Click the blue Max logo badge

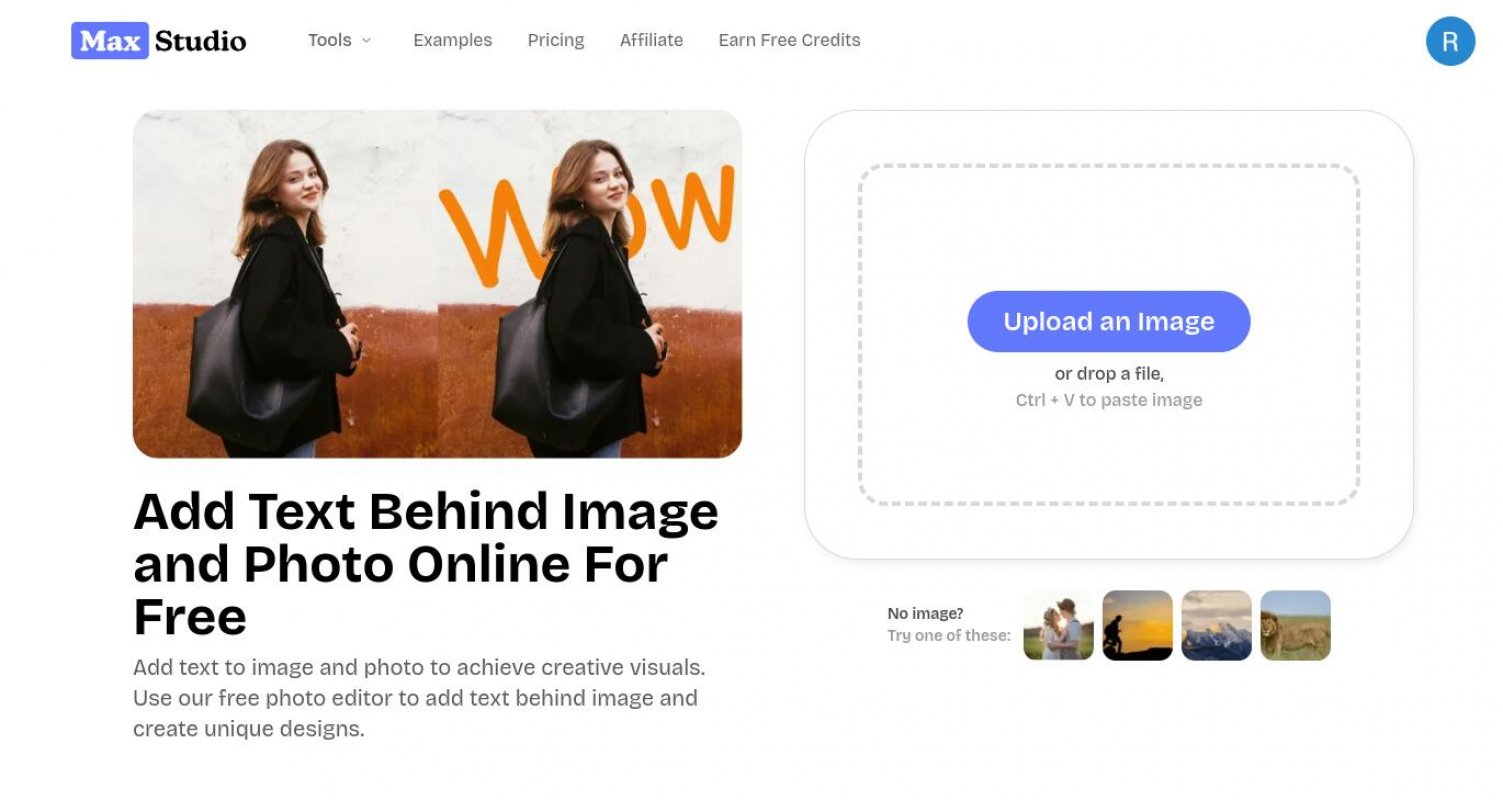[110, 41]
